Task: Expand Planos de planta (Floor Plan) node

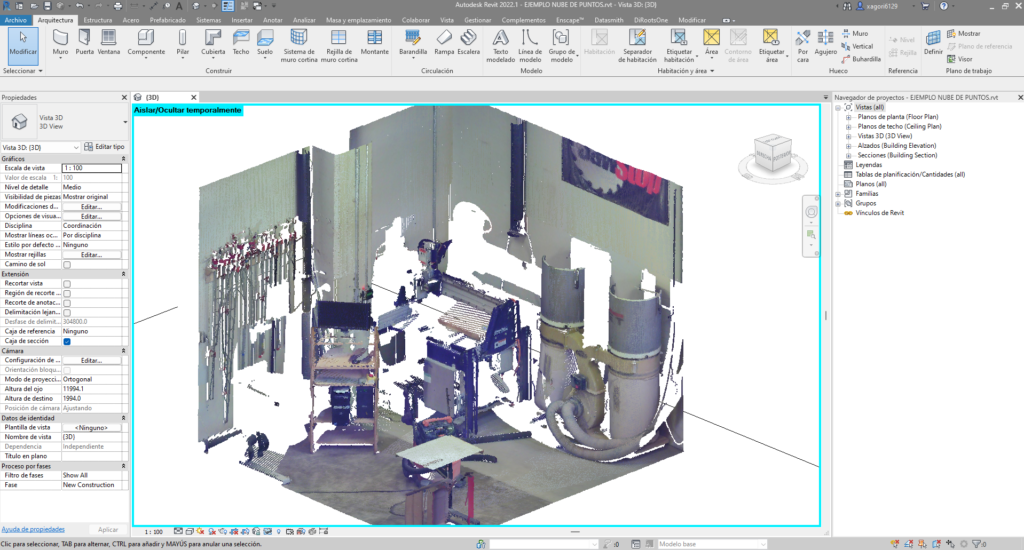Action: pyautogui.click(x=849, y=117)
